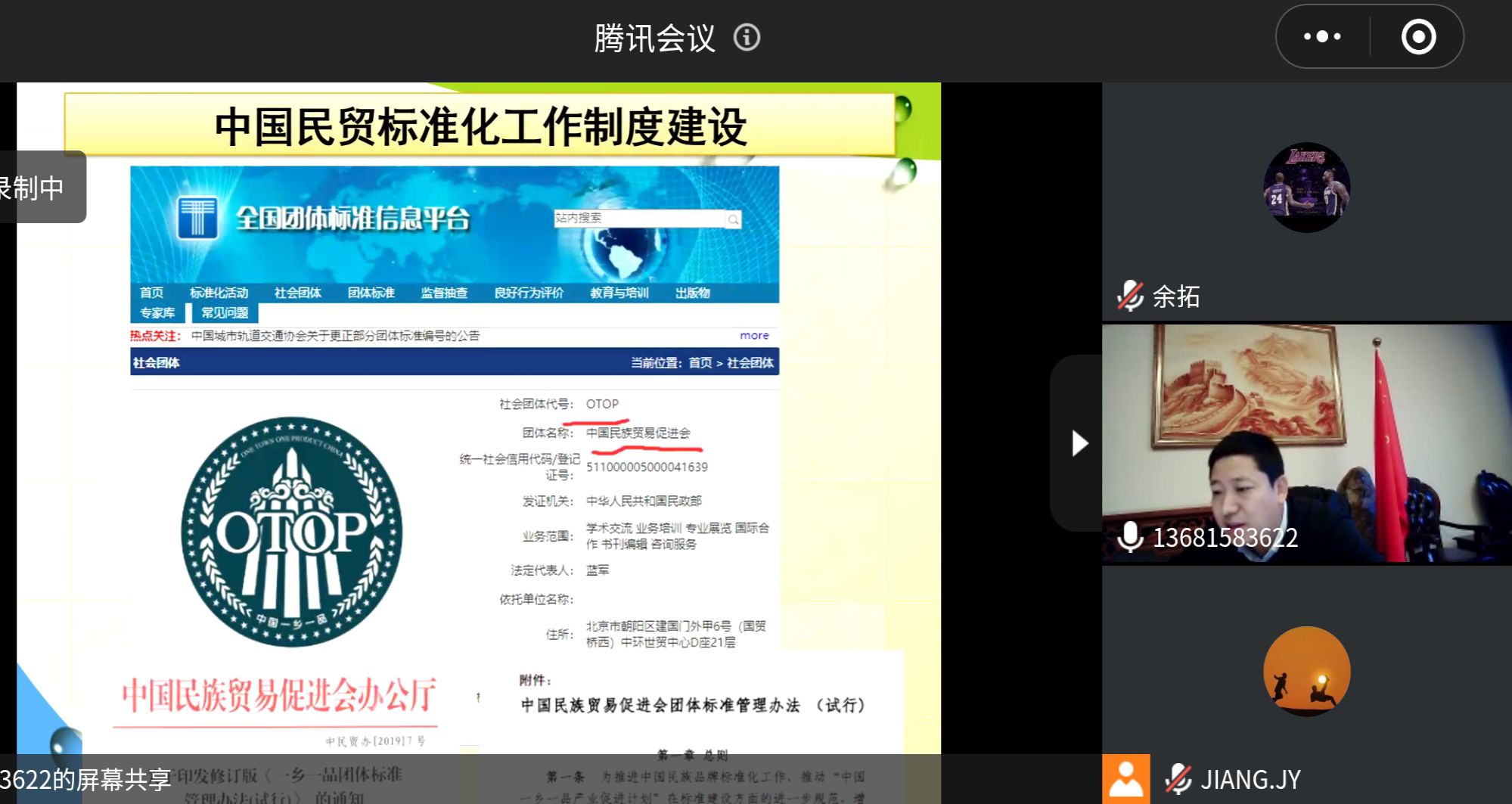Click the 13681583622 microphone icon
The image size is (1512, 804).
click(1130, 537)
